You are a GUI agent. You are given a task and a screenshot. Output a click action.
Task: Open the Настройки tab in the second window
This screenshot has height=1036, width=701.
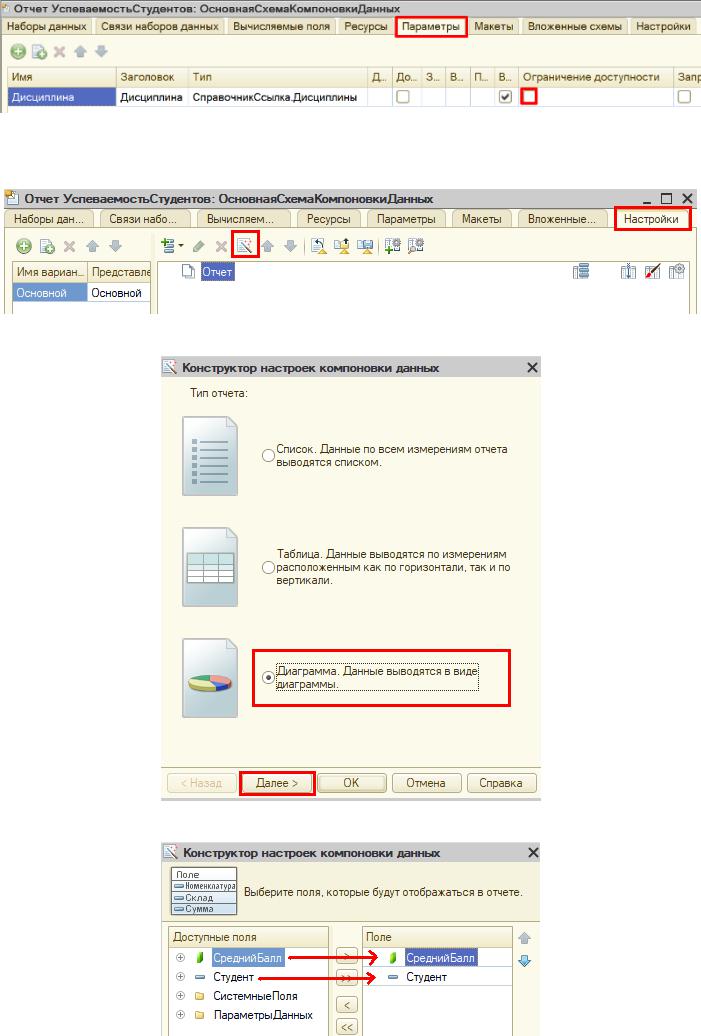point(652,219)
